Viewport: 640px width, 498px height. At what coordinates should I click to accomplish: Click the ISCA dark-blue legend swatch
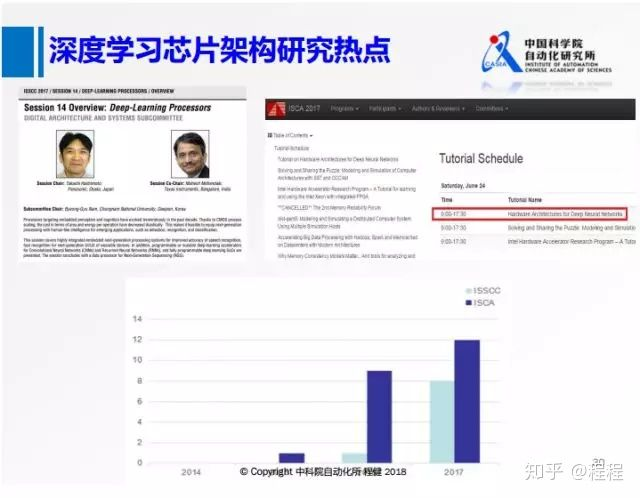469,303
